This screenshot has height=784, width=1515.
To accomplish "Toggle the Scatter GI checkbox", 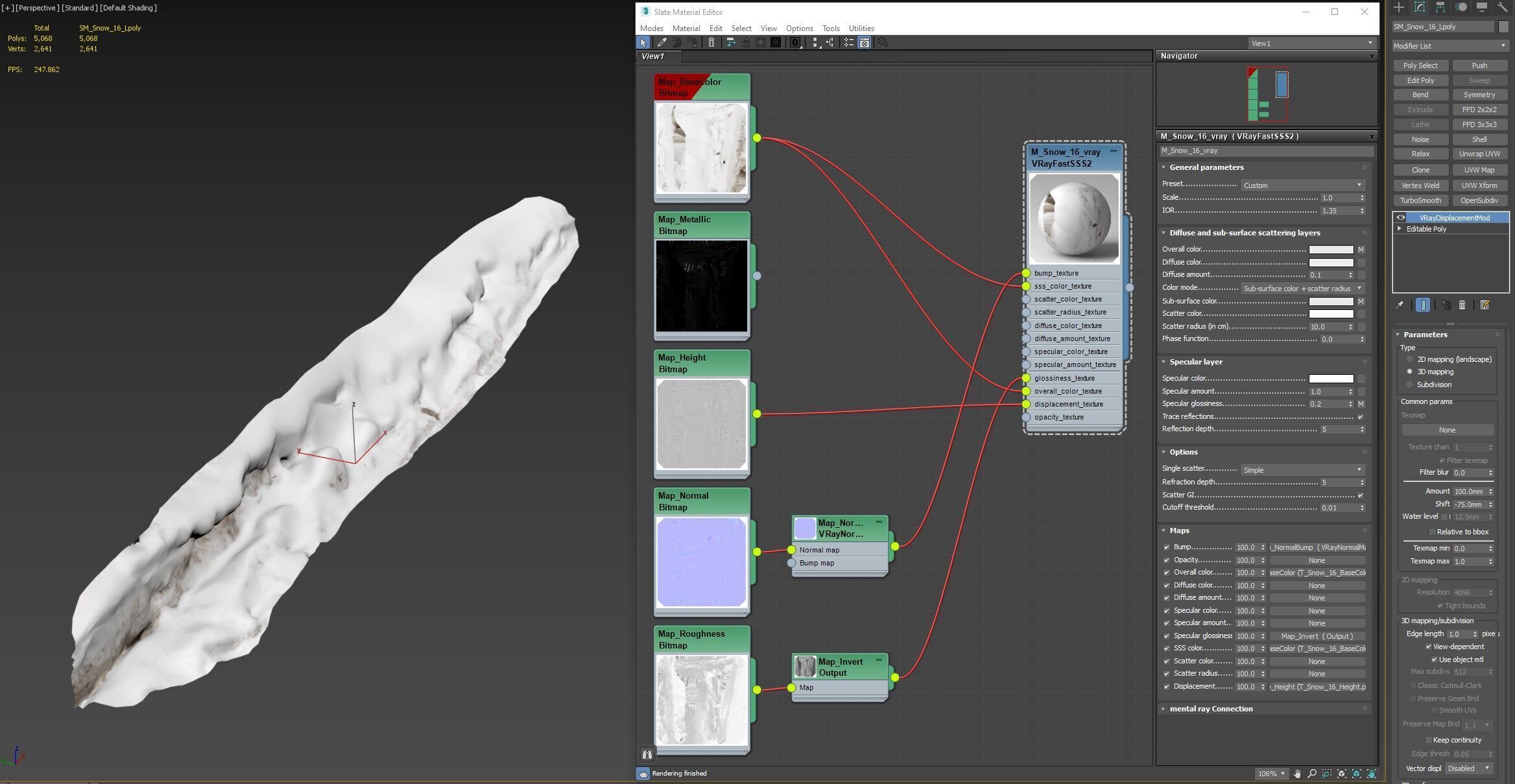I will (1360, 495).
